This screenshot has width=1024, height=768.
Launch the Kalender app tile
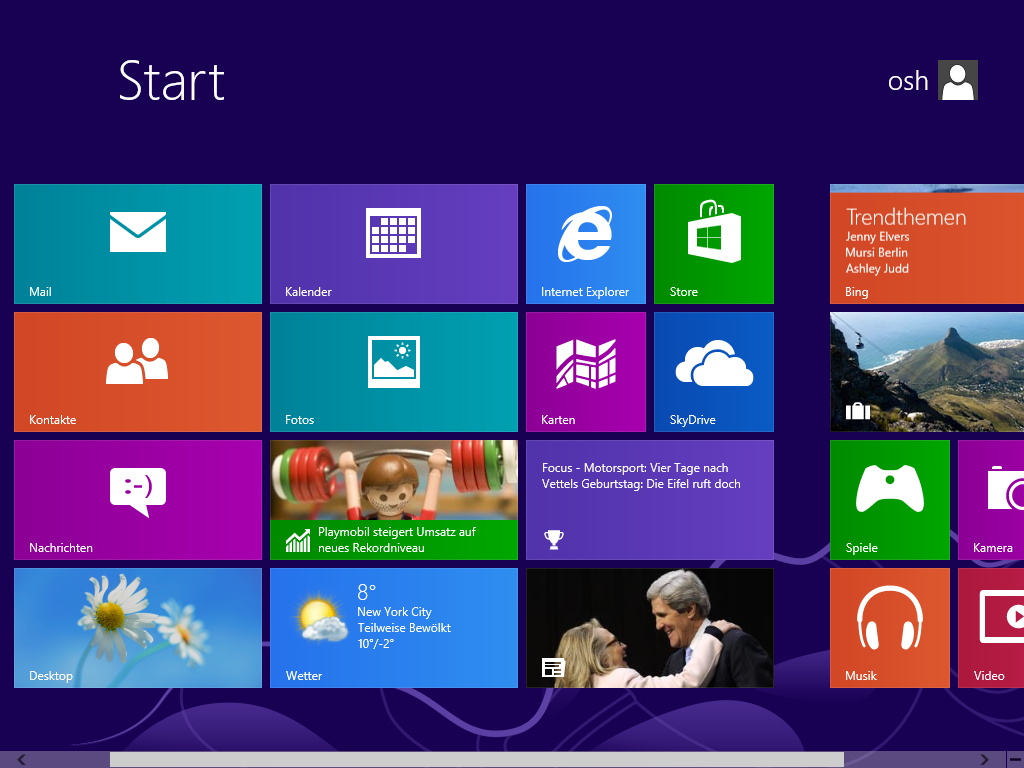click(x=394, y=243)
